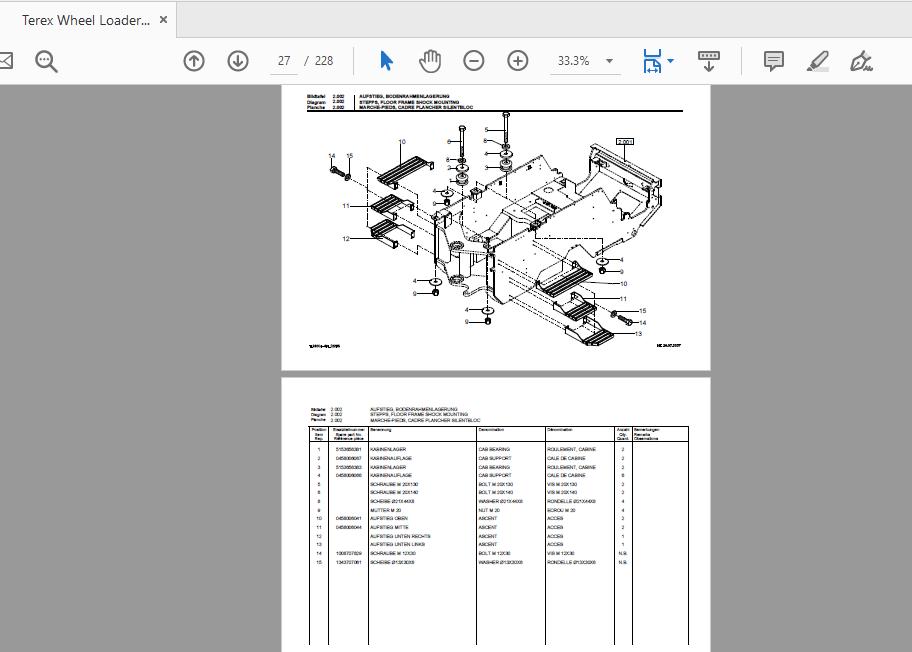Viewport: 912px width, 652px height.
Task: Go to the previous page
Action: point(193,60)
